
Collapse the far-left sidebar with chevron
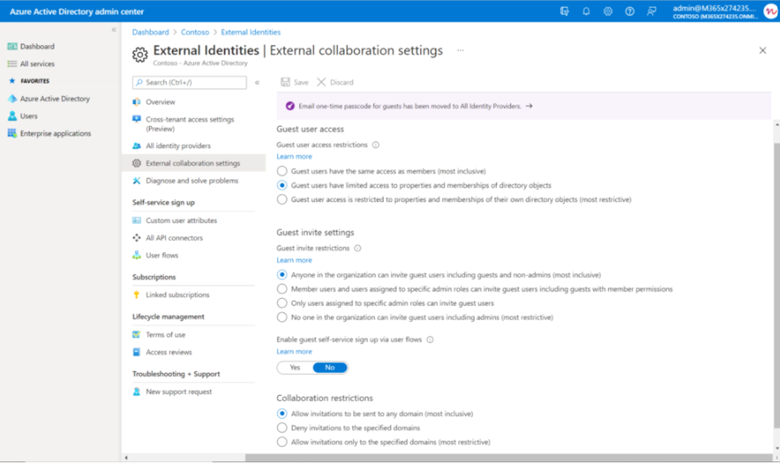[114, 30]
